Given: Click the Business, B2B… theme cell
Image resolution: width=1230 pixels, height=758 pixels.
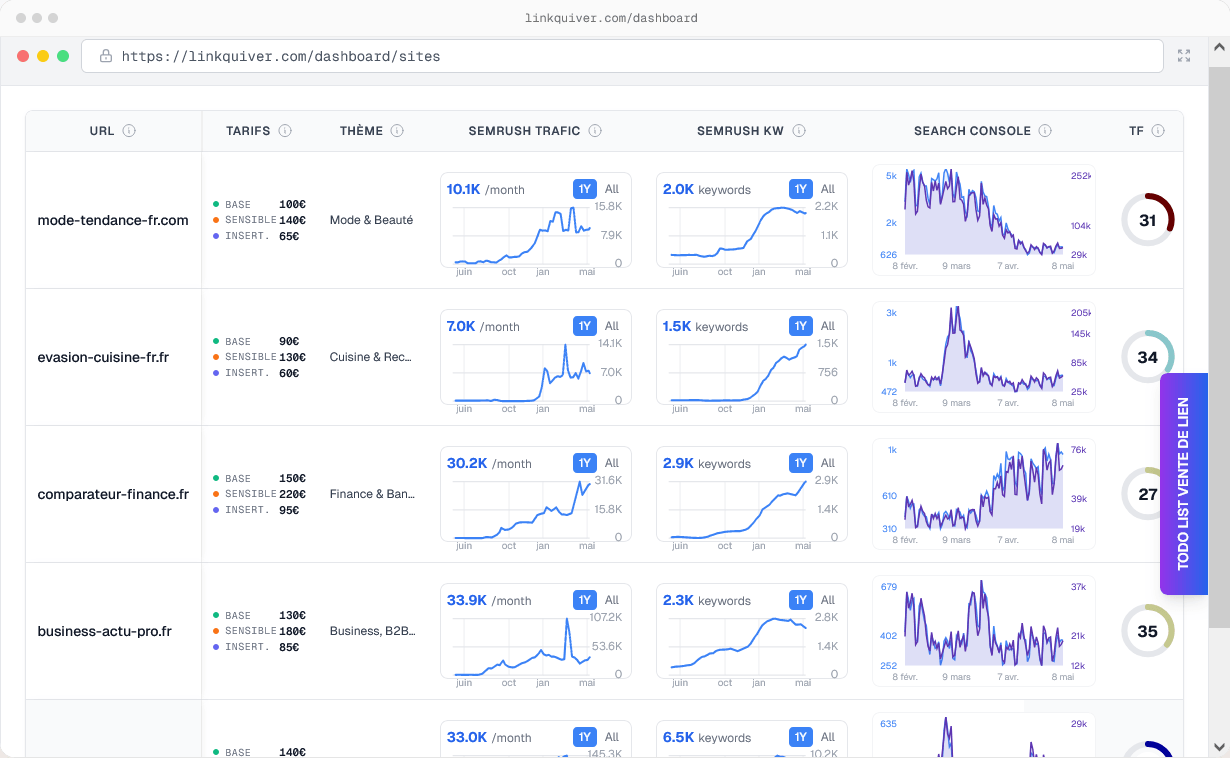Looking at the screenshot, I should tap(372, 631).
